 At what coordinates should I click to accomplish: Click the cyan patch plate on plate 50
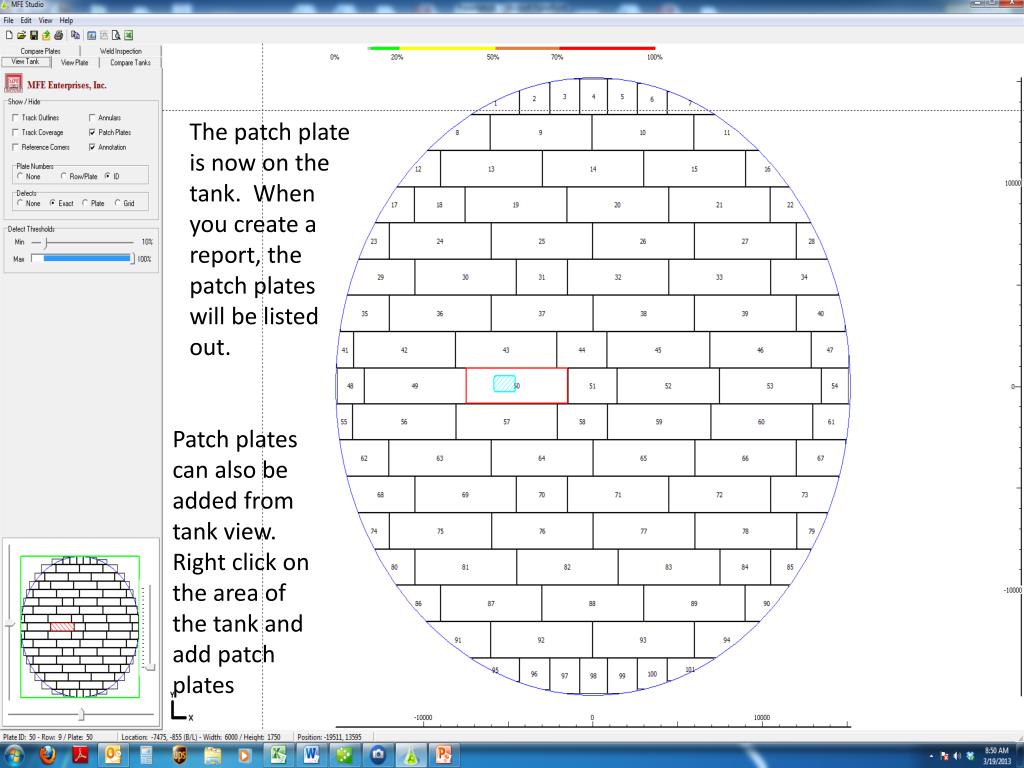504,383
